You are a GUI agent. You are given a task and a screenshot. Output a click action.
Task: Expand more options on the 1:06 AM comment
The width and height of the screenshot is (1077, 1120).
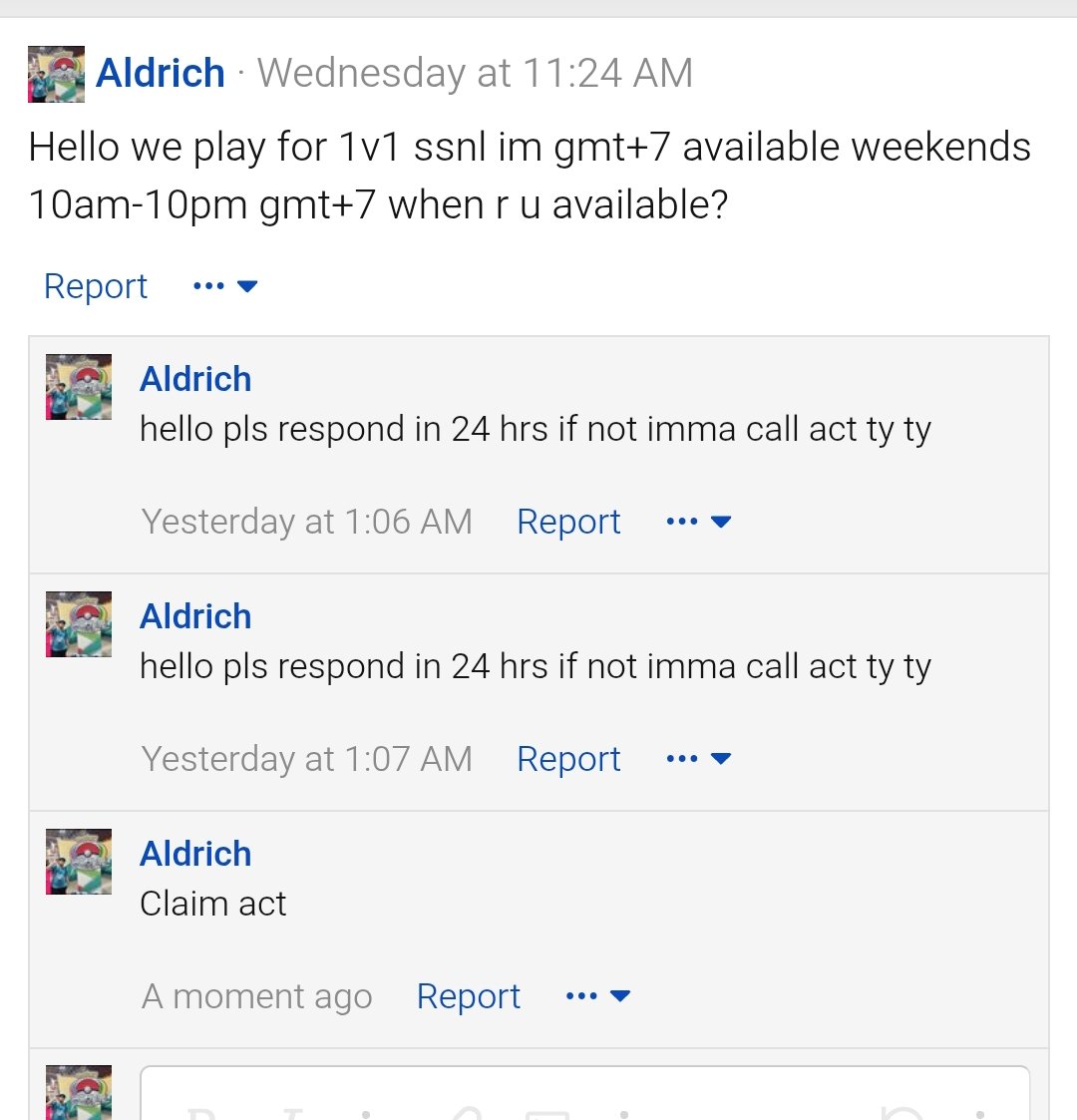pyautogui.click(x=698, y=522)
